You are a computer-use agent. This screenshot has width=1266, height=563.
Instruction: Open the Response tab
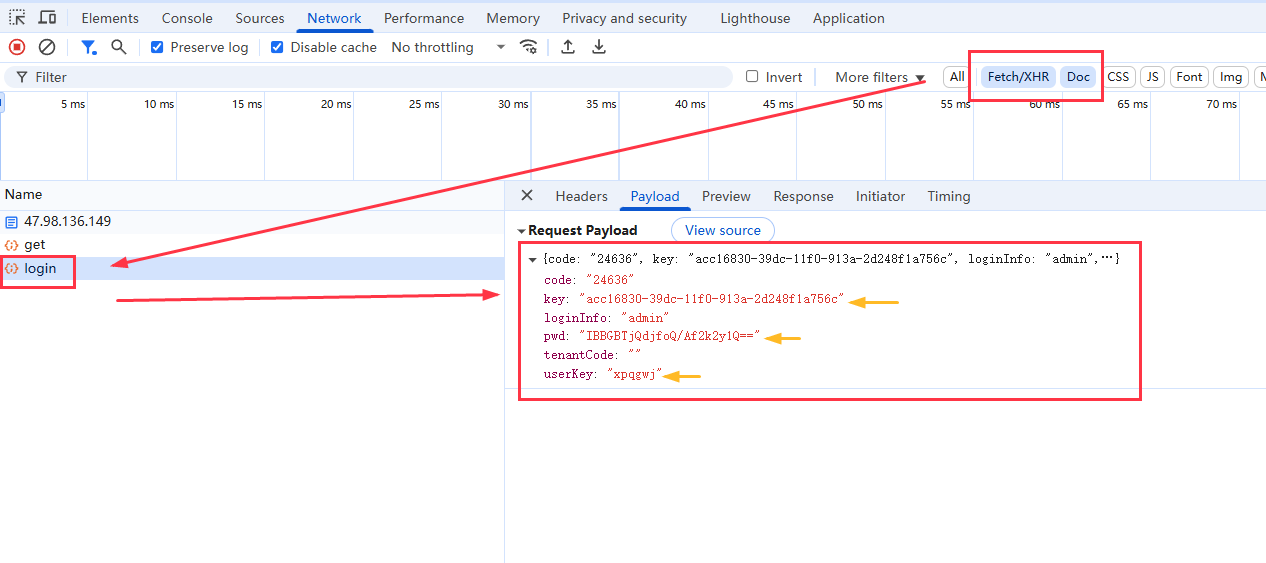click(803, 196)
